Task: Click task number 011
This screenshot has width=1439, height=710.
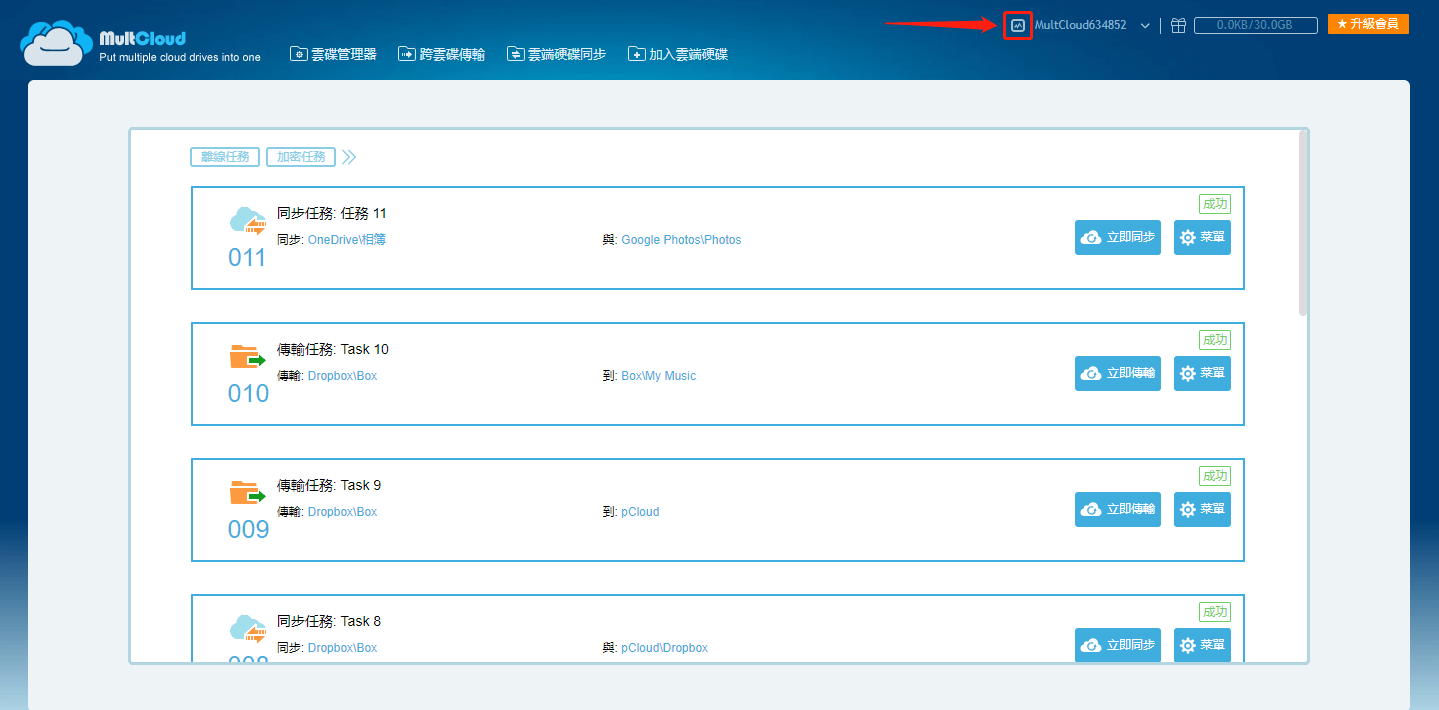Action: [248, 258]
